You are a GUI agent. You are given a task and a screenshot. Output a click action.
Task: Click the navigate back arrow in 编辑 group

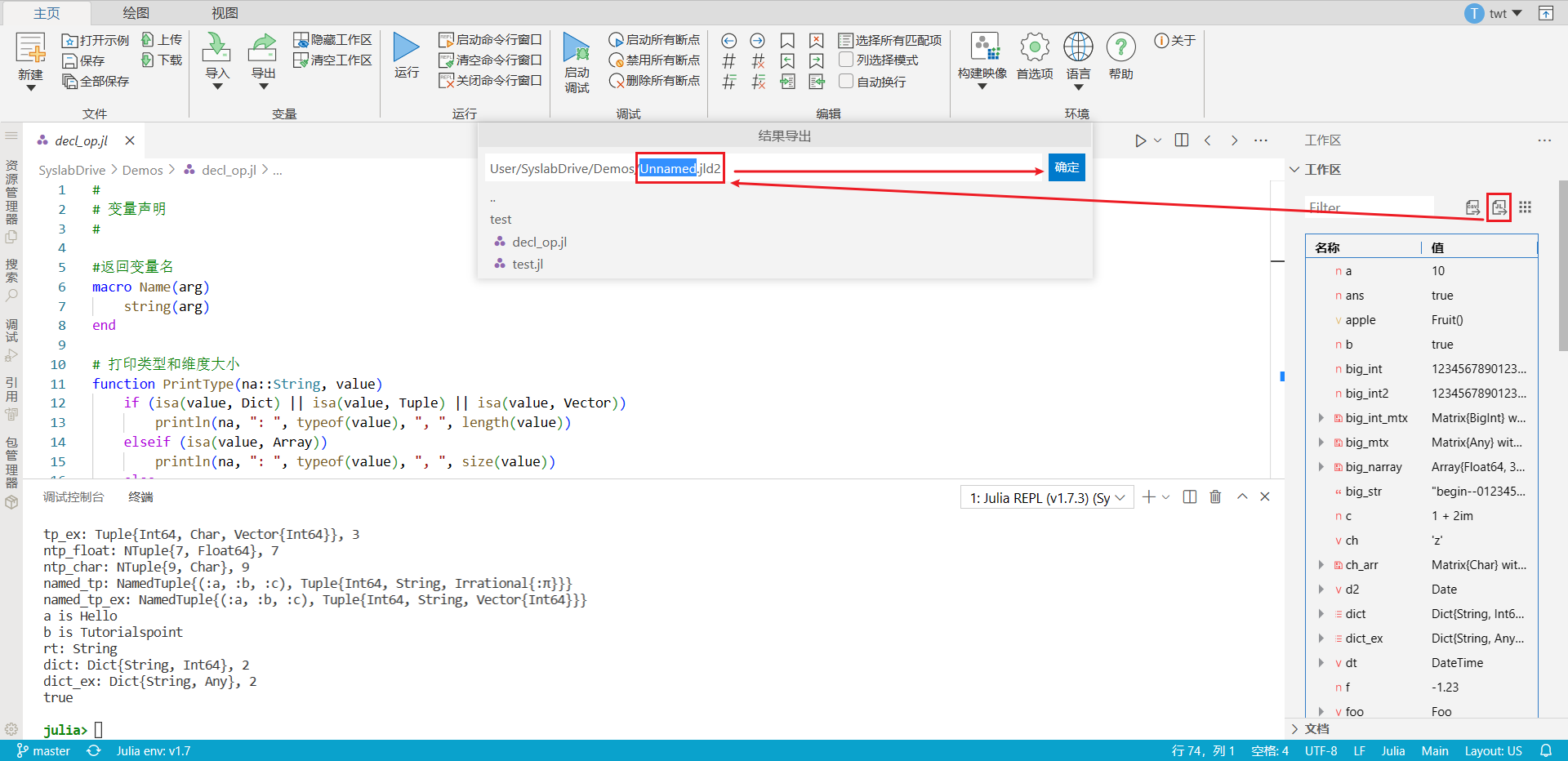click(x=729, y=41)
